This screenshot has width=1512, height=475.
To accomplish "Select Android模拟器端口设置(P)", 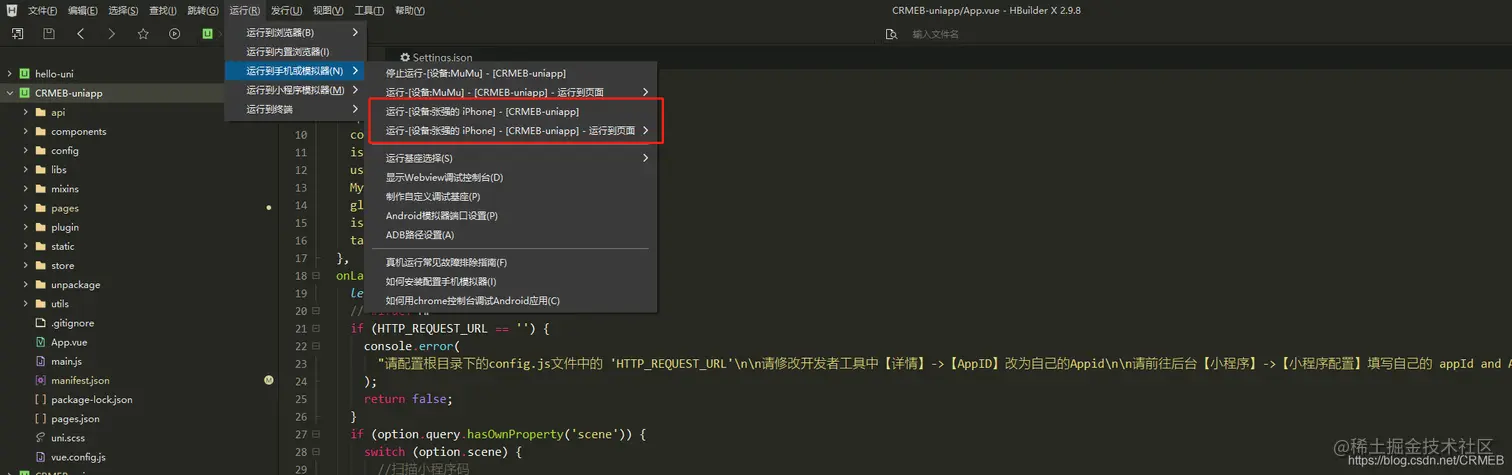I will click(x=512, y=215).
